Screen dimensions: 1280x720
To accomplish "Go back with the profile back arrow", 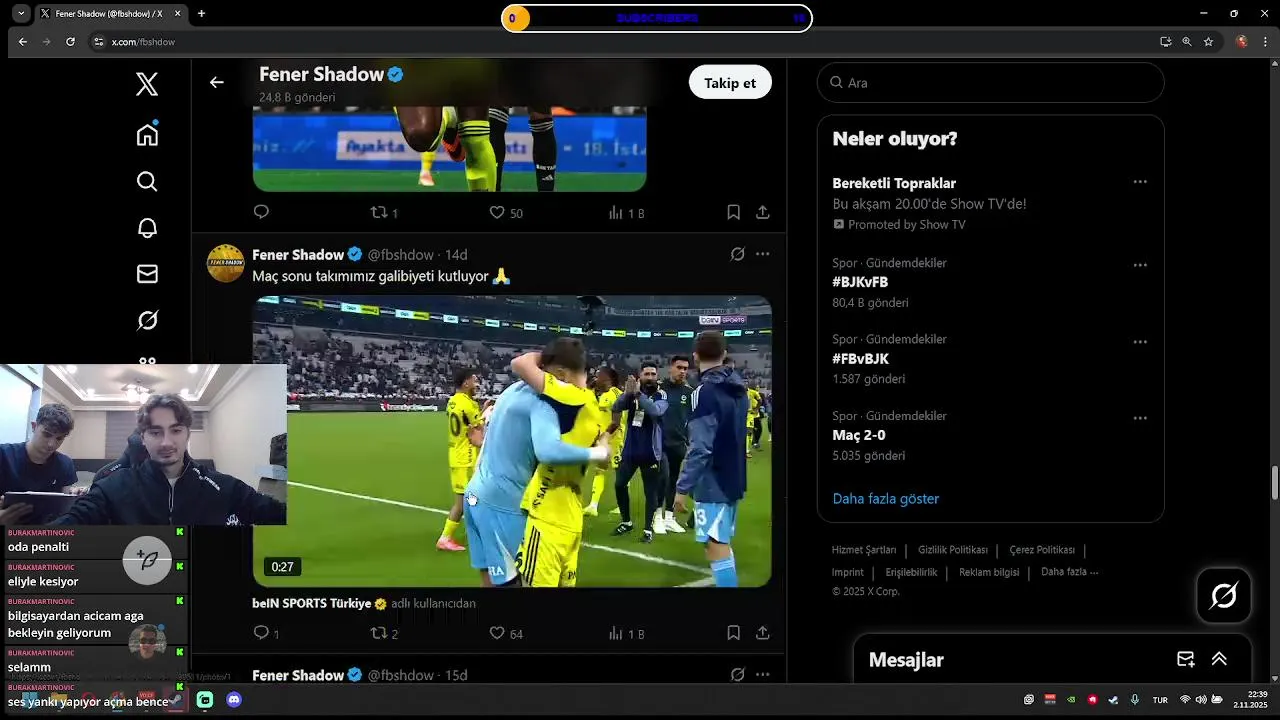I will [x=216, y=82].
